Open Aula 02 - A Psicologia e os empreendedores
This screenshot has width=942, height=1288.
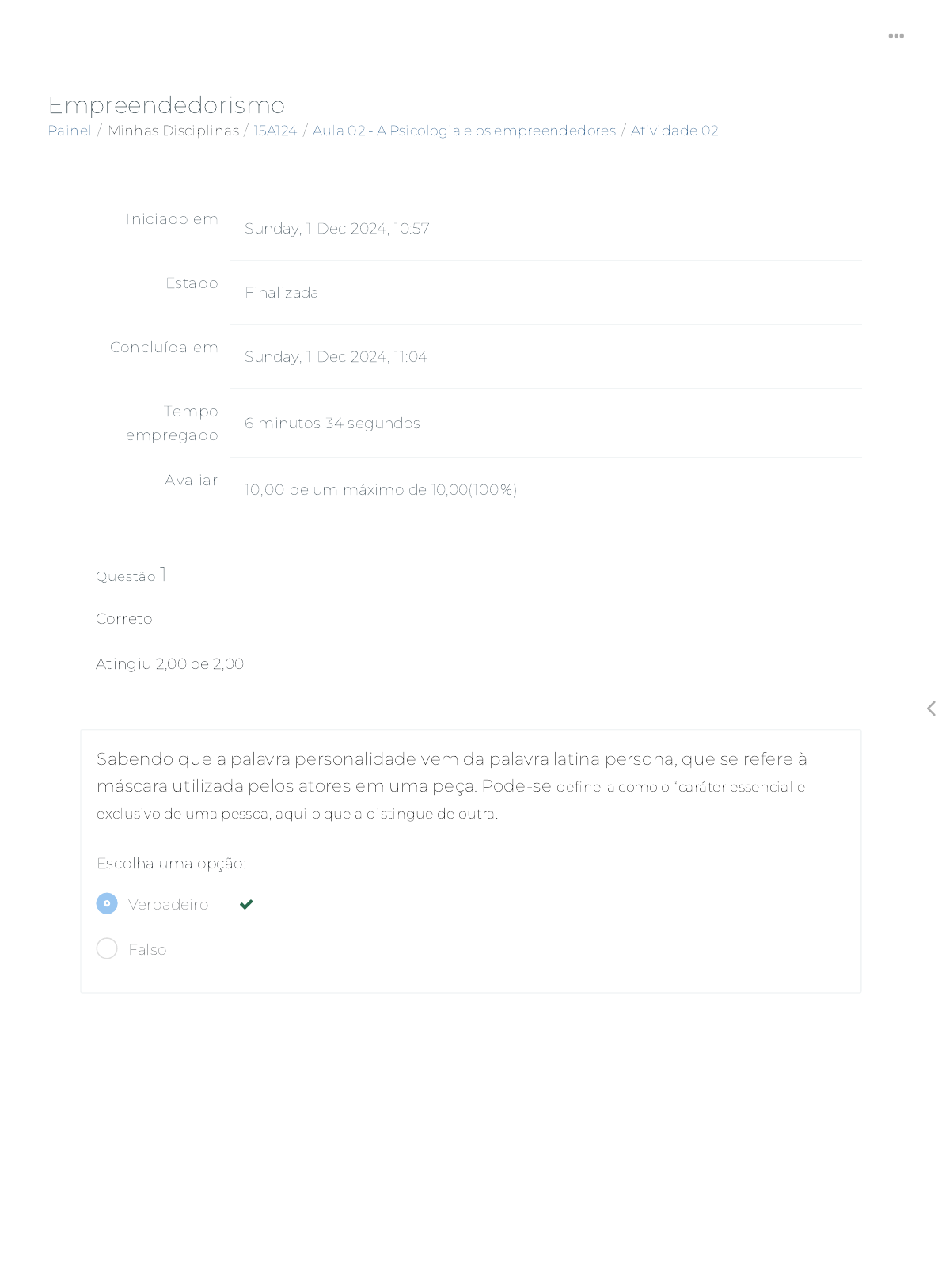464,131
